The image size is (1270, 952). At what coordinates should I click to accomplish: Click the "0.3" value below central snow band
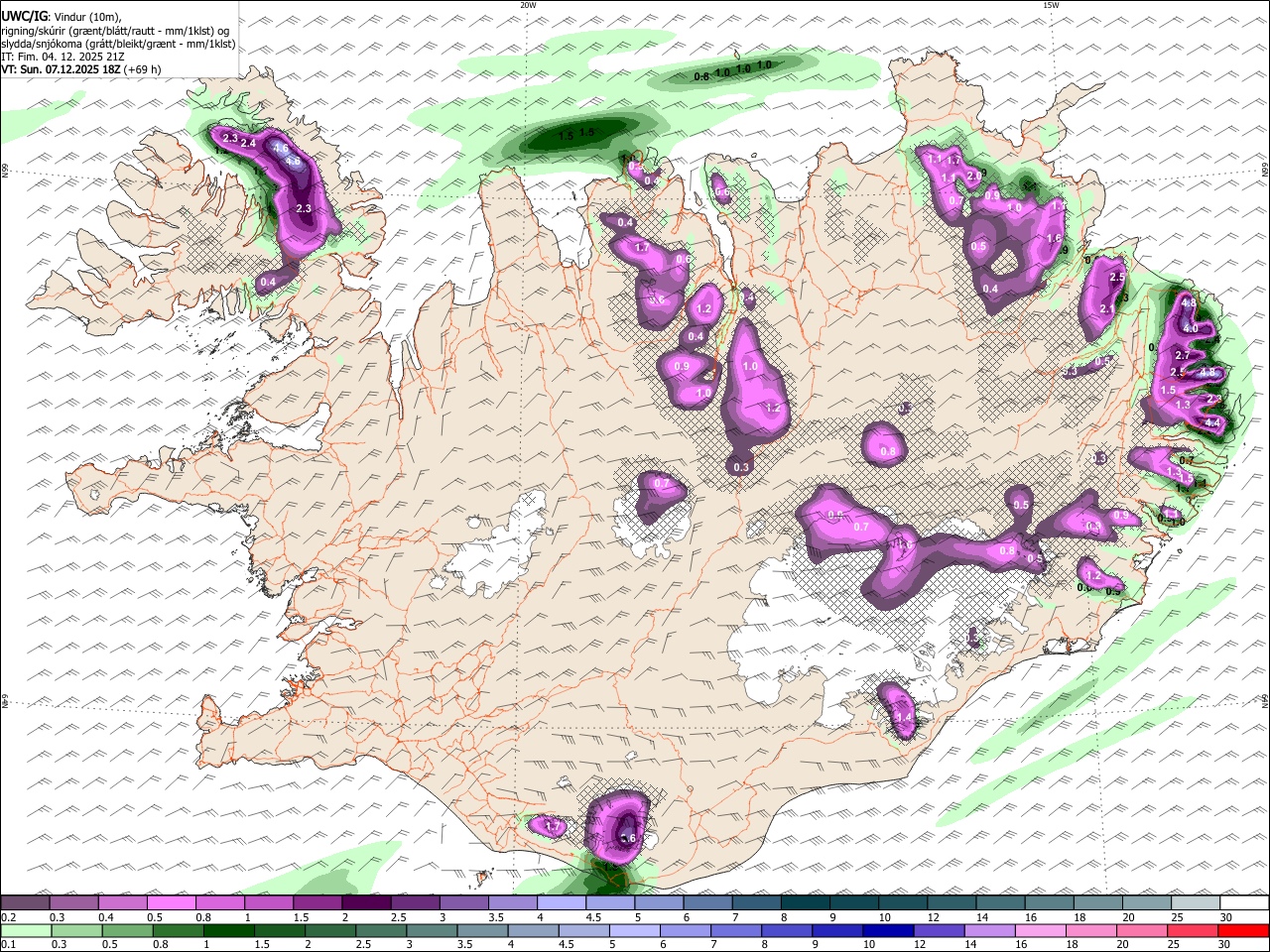pos(741,467)
